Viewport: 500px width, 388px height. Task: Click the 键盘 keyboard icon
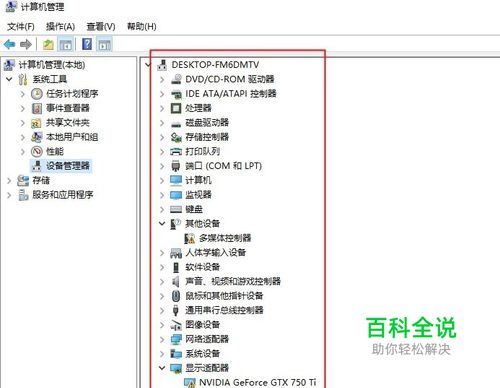pos(176,209)
